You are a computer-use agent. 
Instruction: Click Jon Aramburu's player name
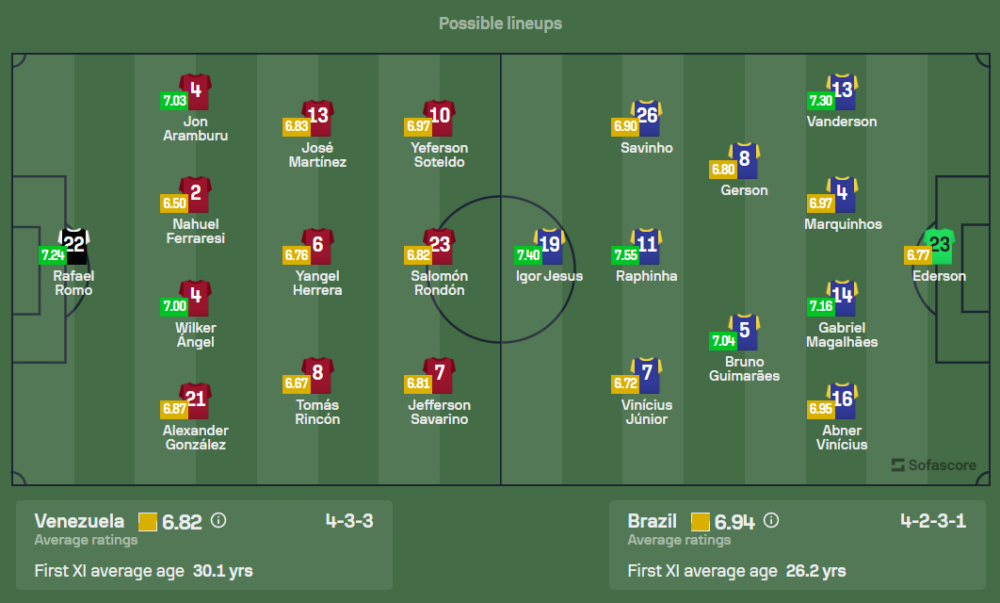196,129
